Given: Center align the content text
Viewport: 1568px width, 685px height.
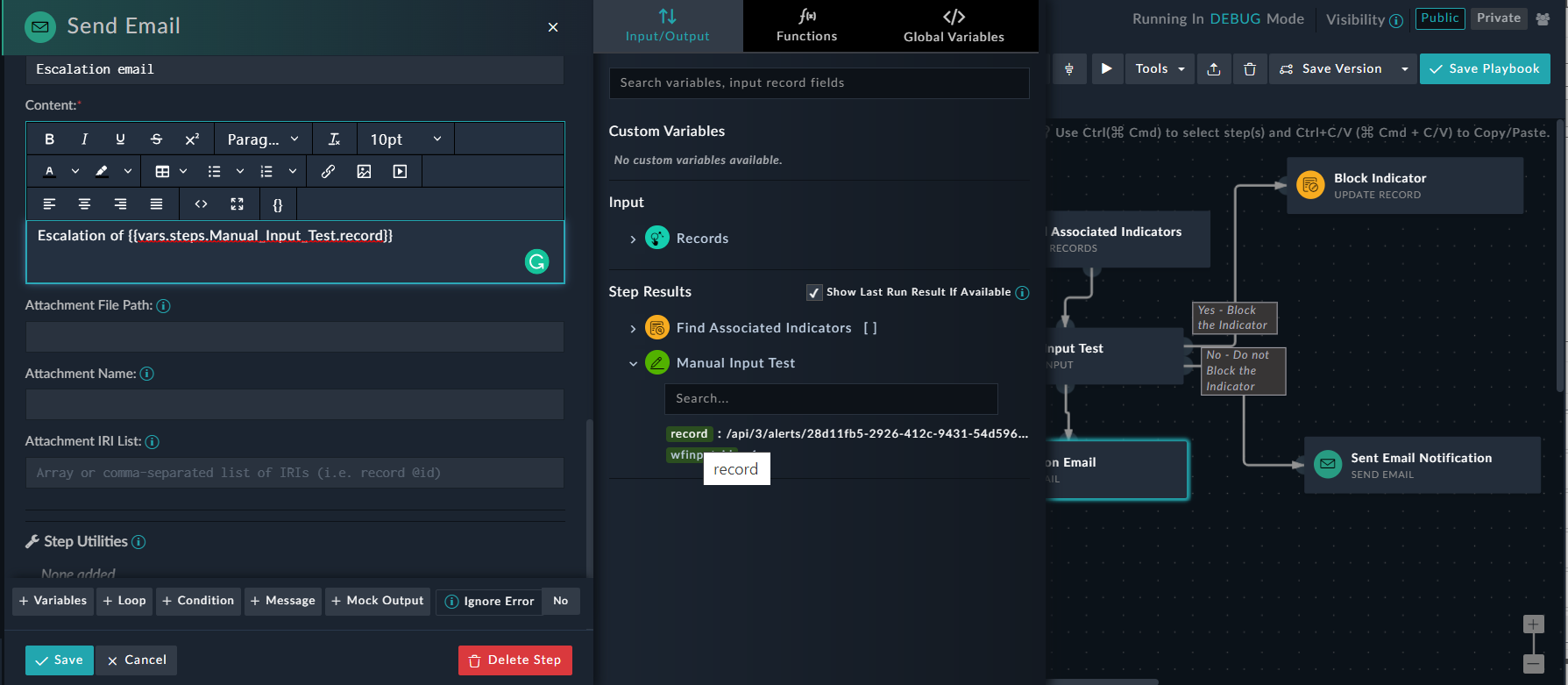Looking at the screenshot, I should [84, 204].
